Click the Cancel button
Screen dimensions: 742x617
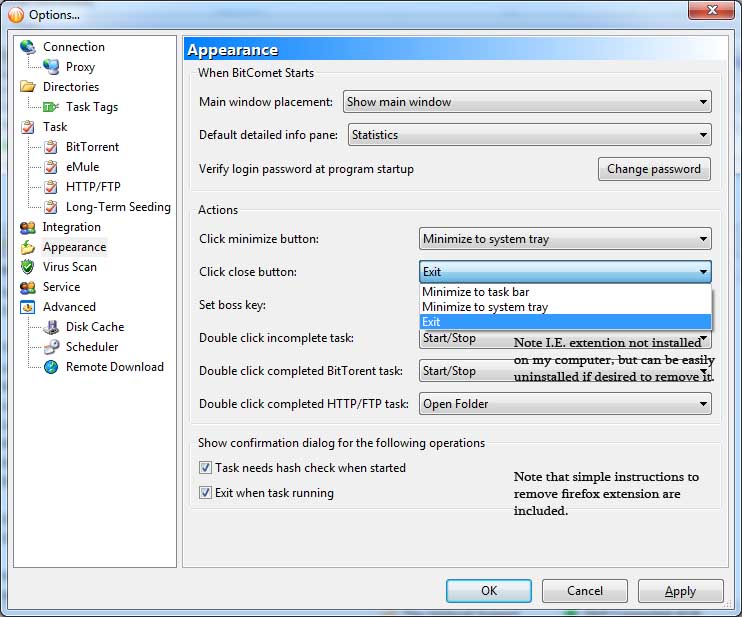(585, 591)
